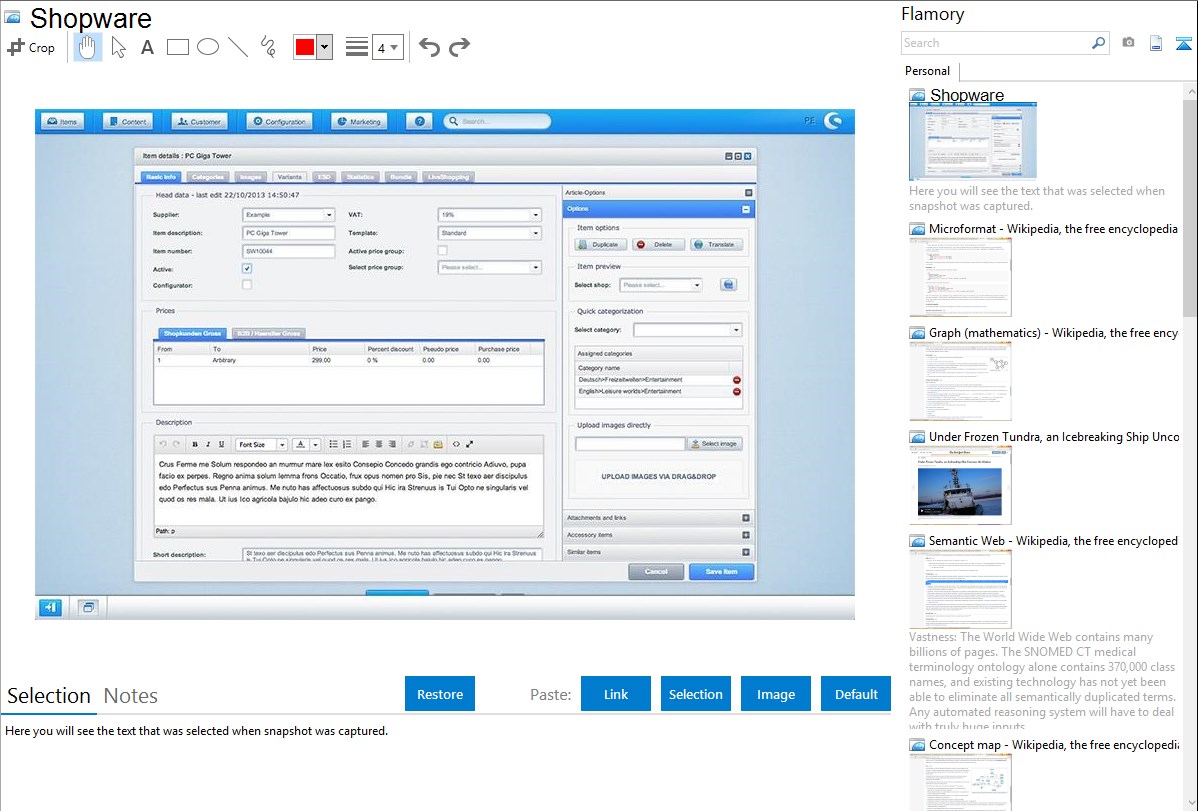This screenshot has height=811, width=1198.
Task: Select the arrow pointer tool
Action: coord(118,47)
